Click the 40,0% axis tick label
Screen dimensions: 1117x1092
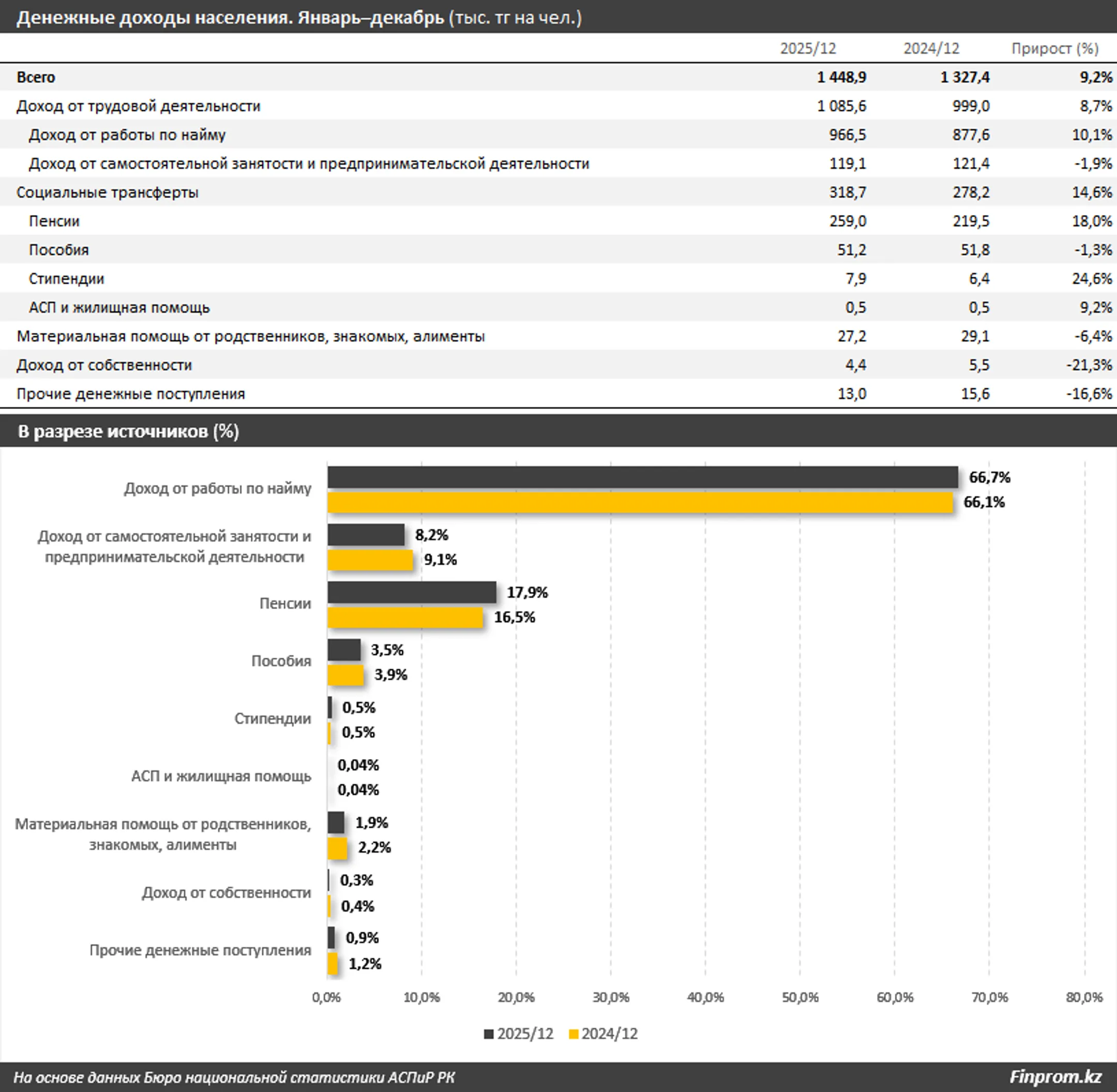[x=705, y=997]
